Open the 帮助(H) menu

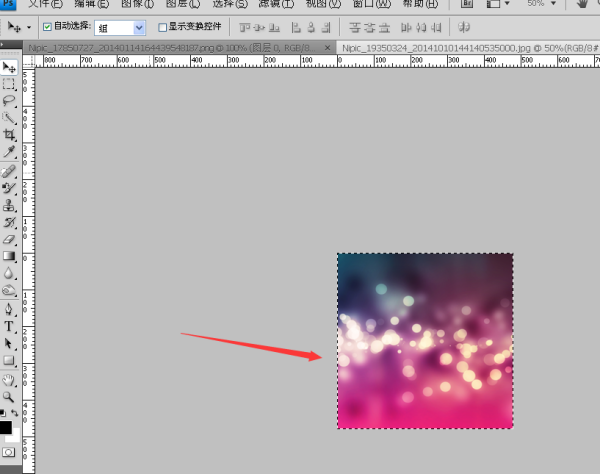point(420,4)
